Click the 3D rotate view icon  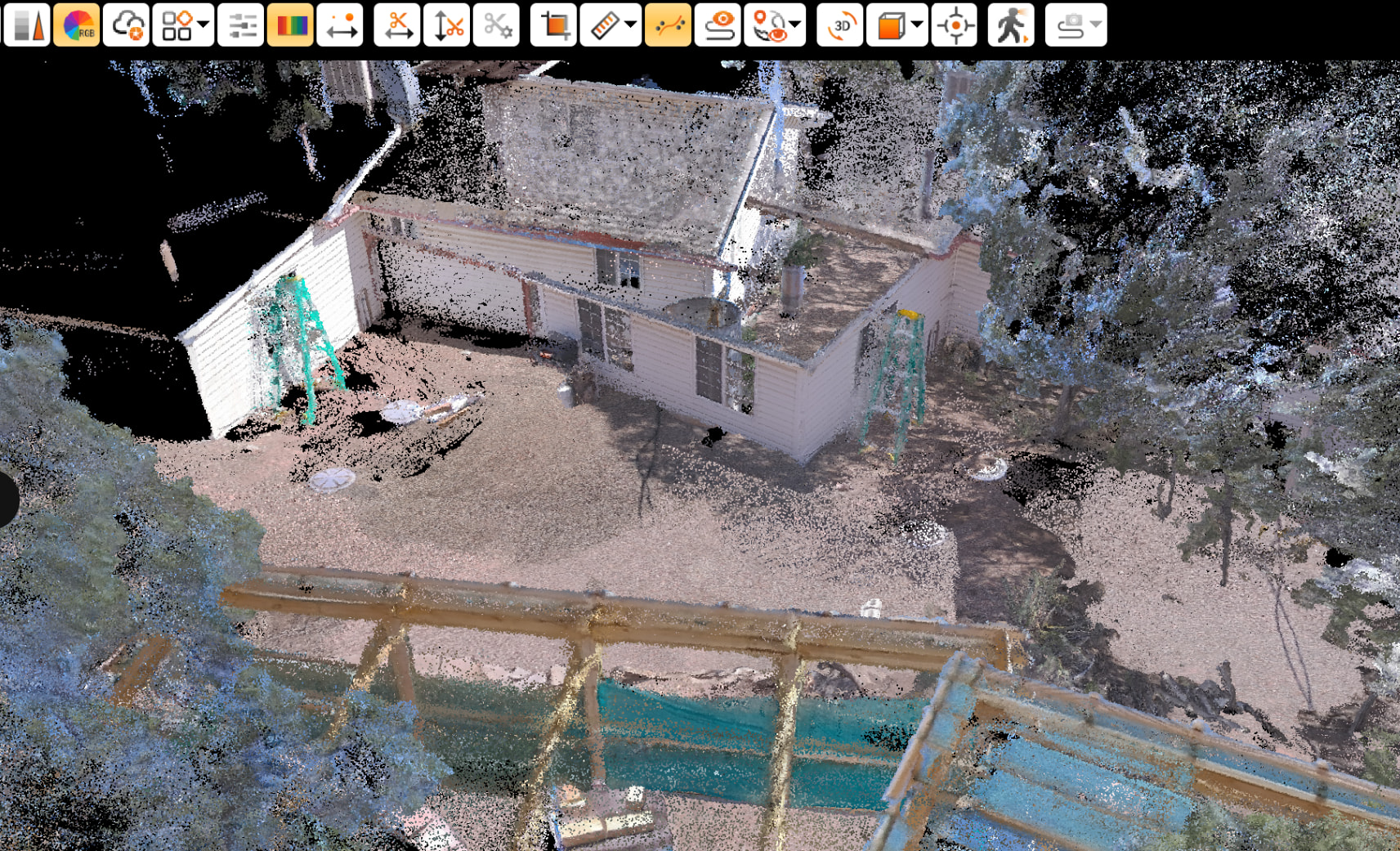(x=840, y=25)
